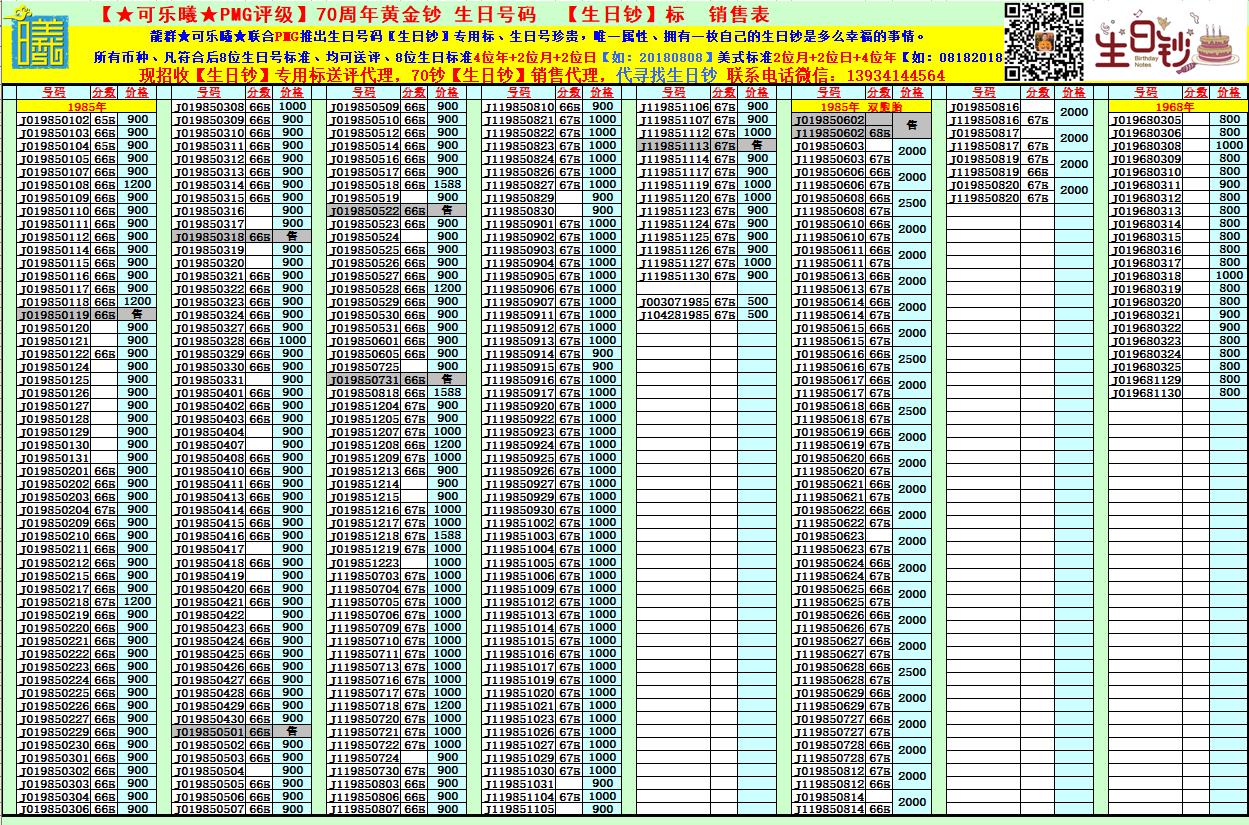1249x825 pixels.
Task: Select serial number cell J019681129
Action: coord(1146,380)
